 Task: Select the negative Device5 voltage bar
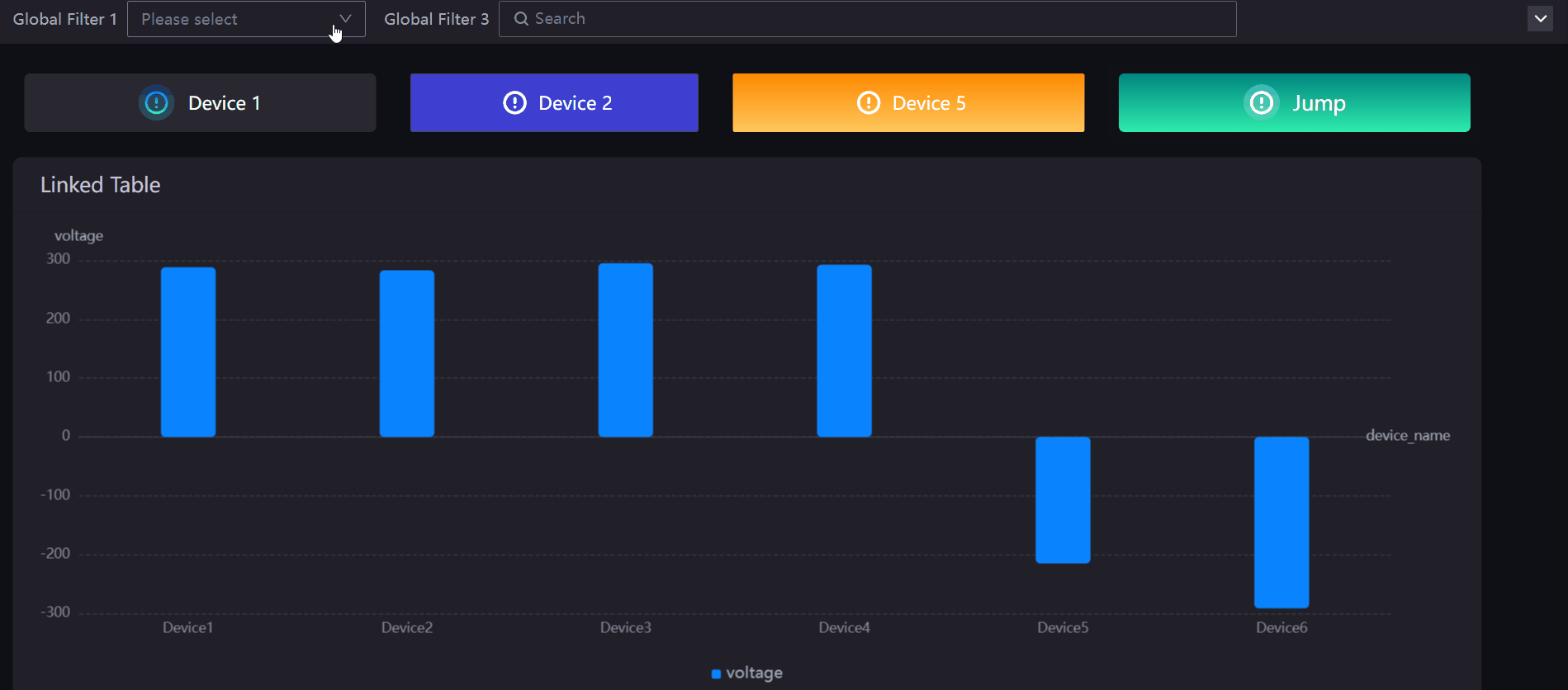tap(1063, 500)
